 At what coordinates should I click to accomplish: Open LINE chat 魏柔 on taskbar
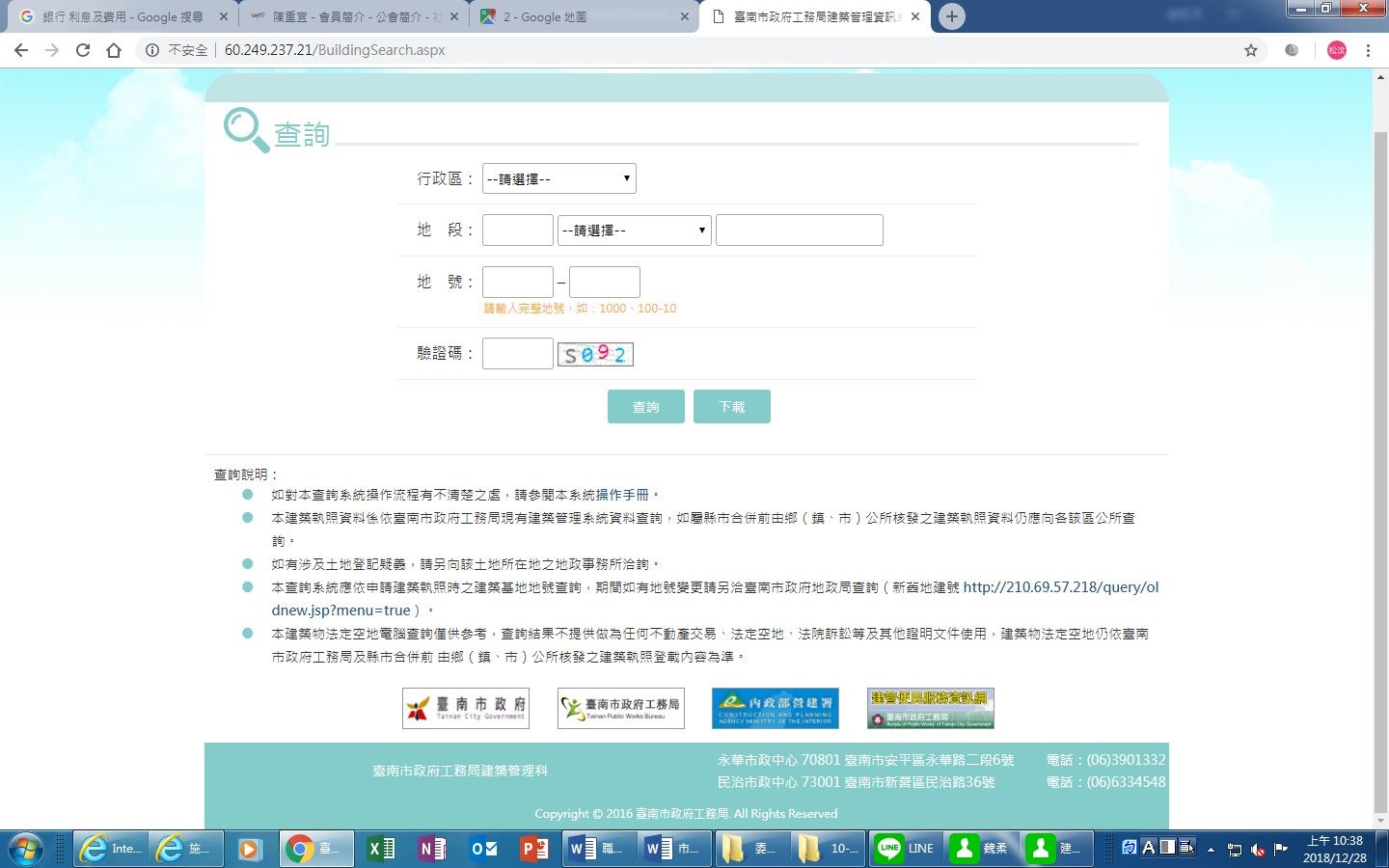981,849
